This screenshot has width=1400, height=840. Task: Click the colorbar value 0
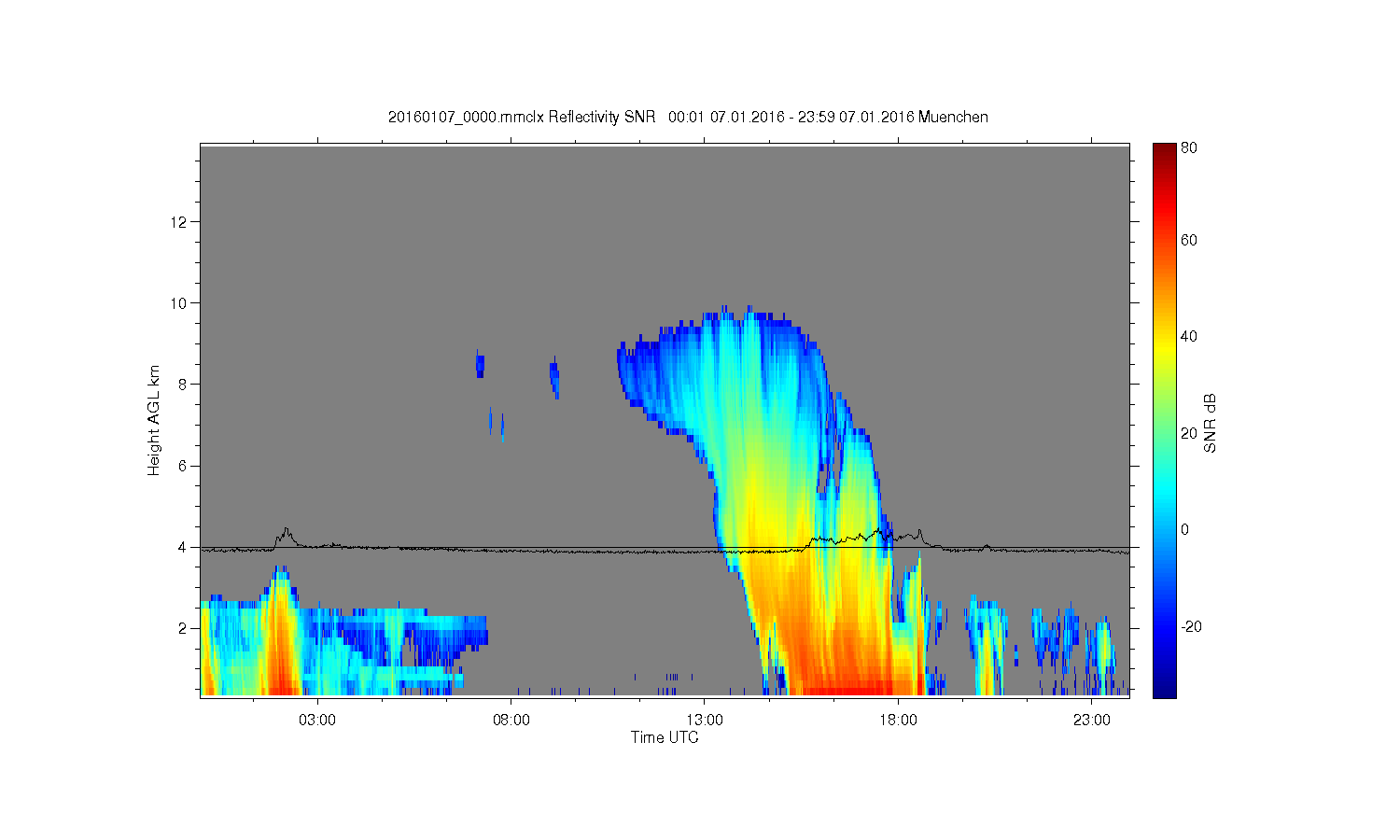[1185, 529]
